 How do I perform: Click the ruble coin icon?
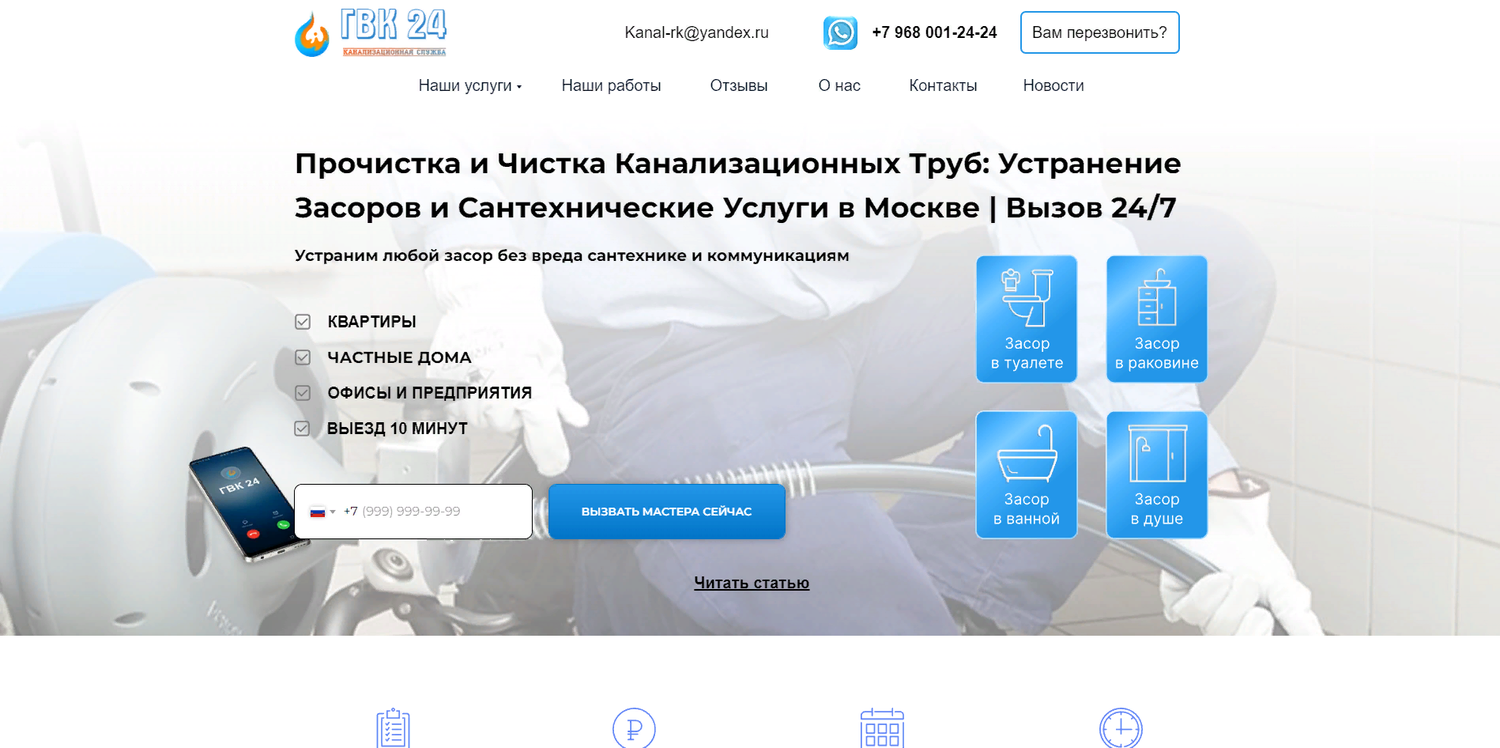[x=634, y=728]
